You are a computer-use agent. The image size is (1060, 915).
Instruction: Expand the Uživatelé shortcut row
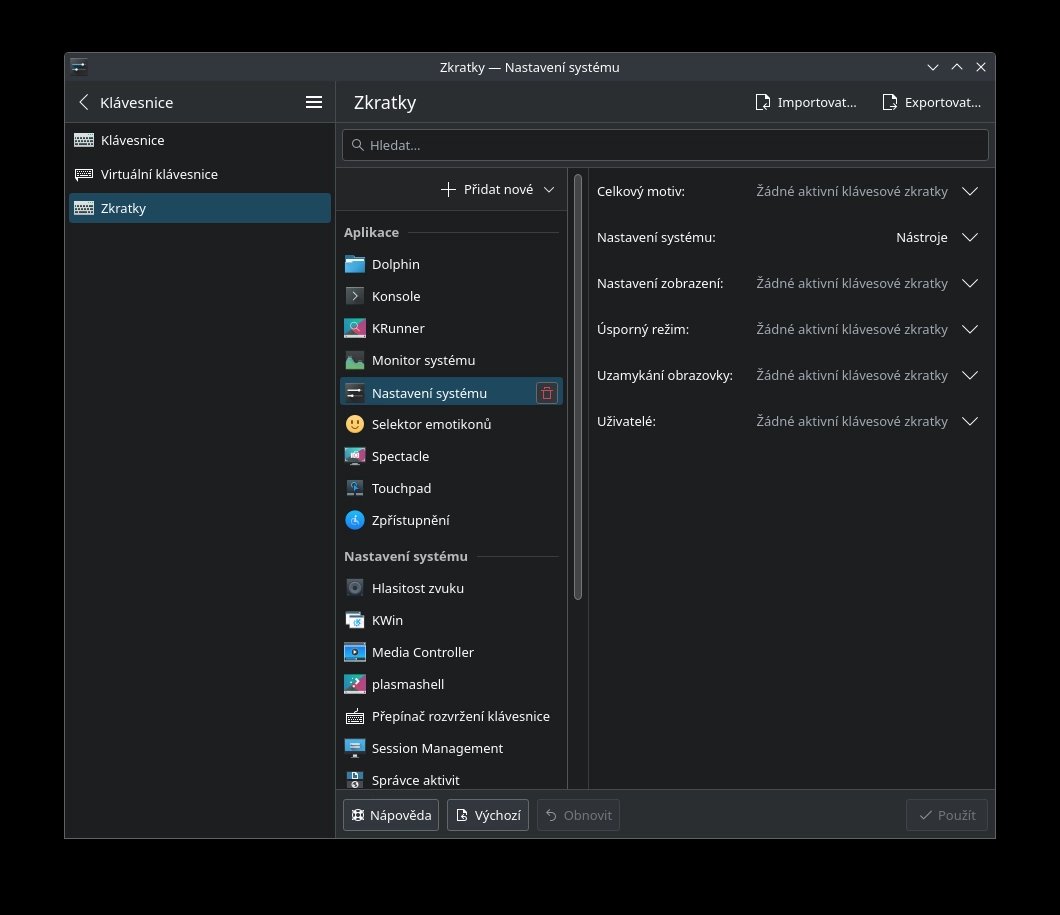(x=969, y=421)
